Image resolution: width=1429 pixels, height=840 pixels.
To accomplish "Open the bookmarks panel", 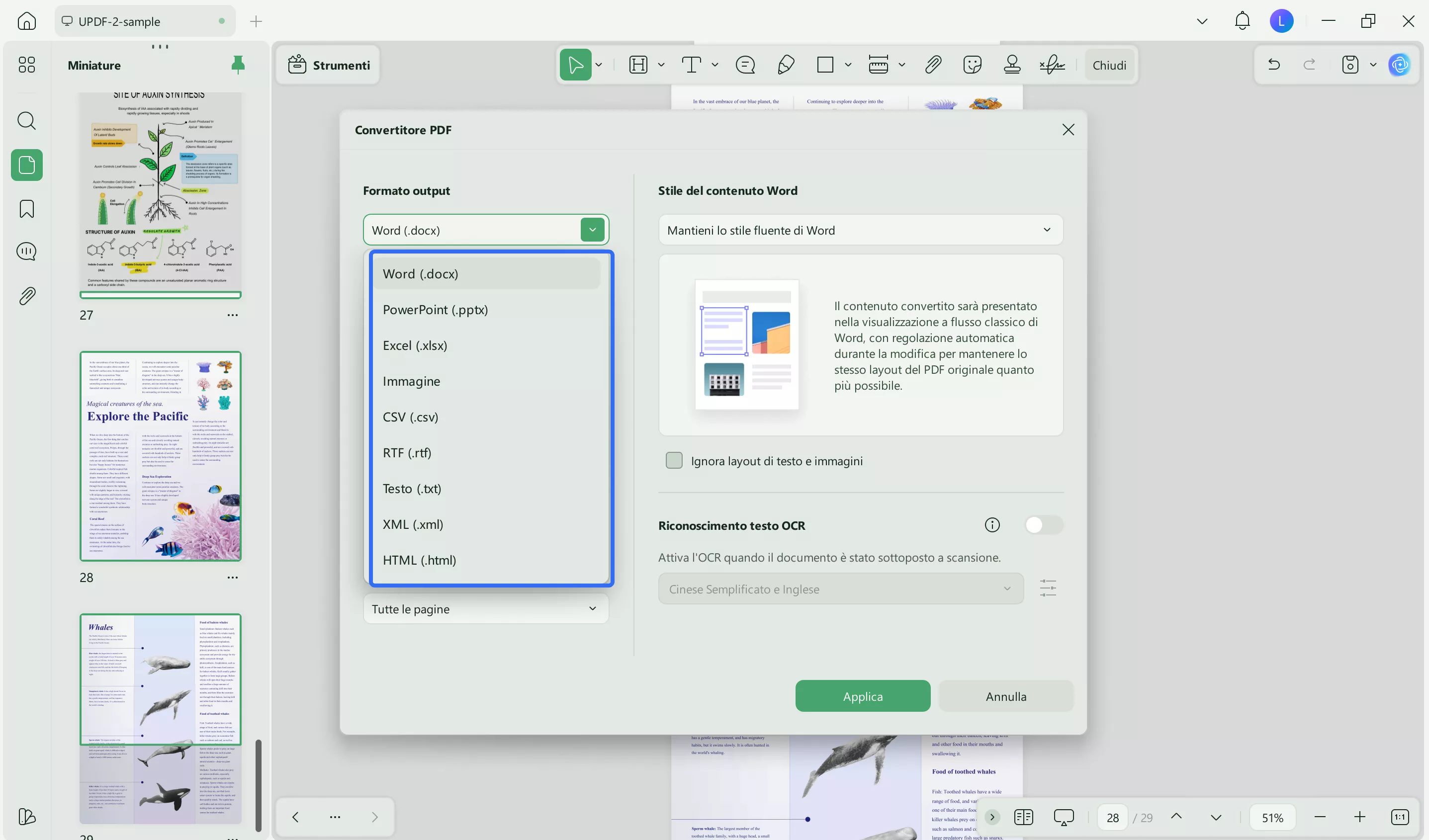I will point(26,209).
